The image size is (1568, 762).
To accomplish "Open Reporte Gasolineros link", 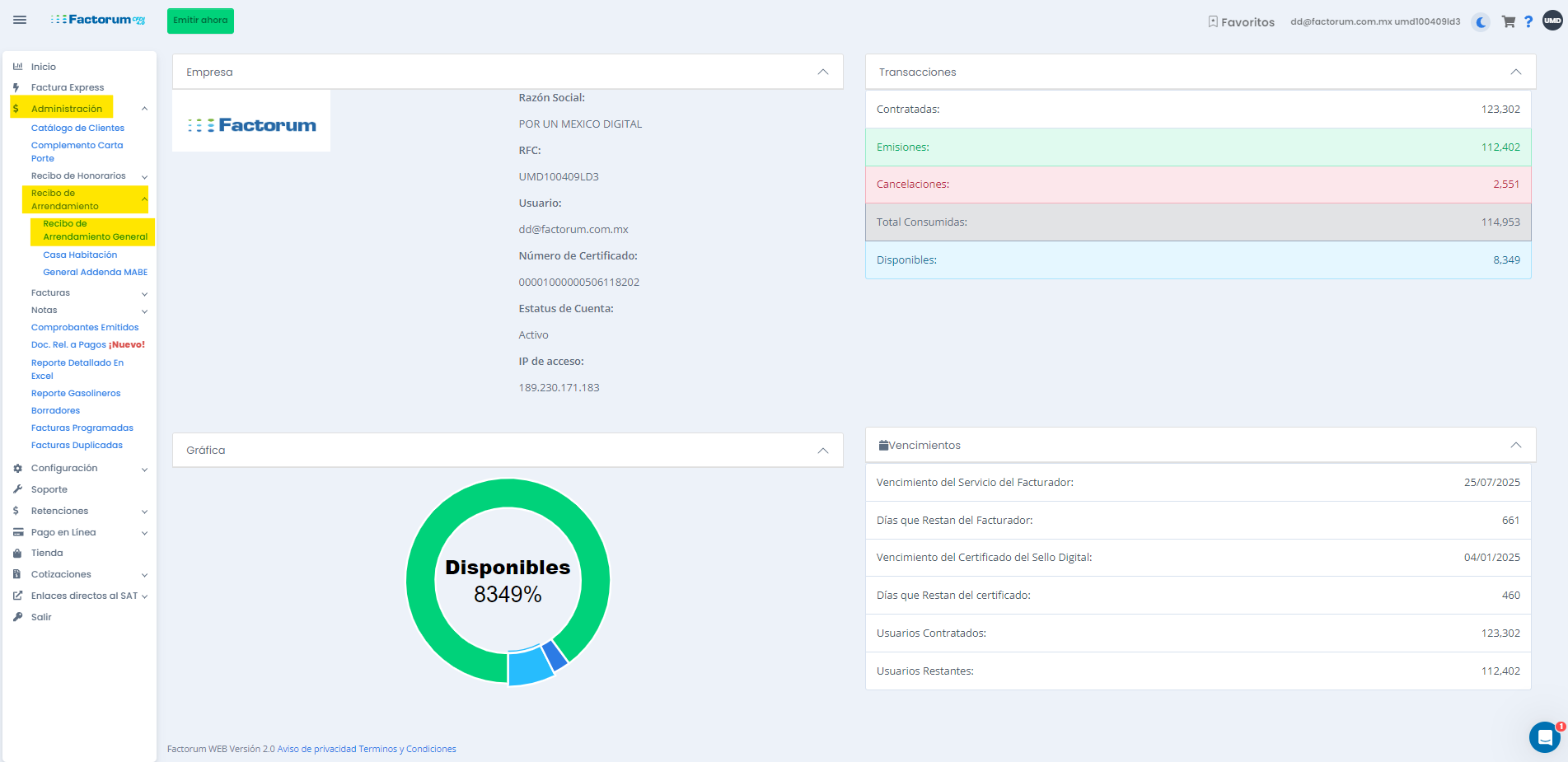I will (x=76, y=393).
